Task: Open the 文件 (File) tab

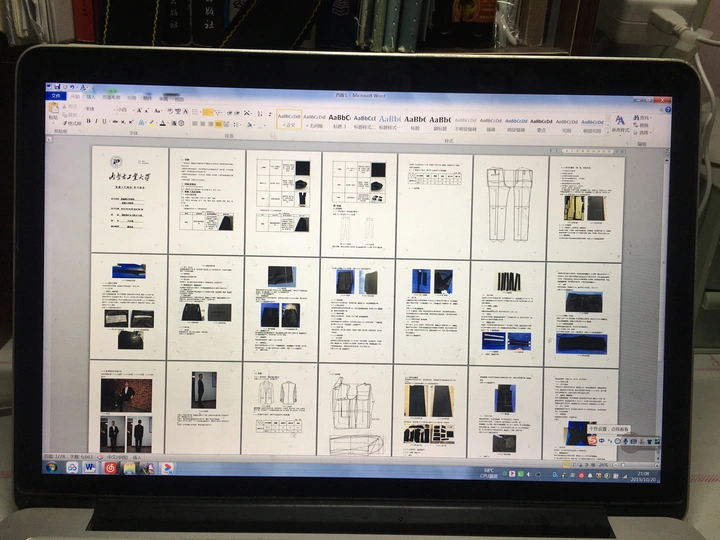Action: tap(56, 97)
